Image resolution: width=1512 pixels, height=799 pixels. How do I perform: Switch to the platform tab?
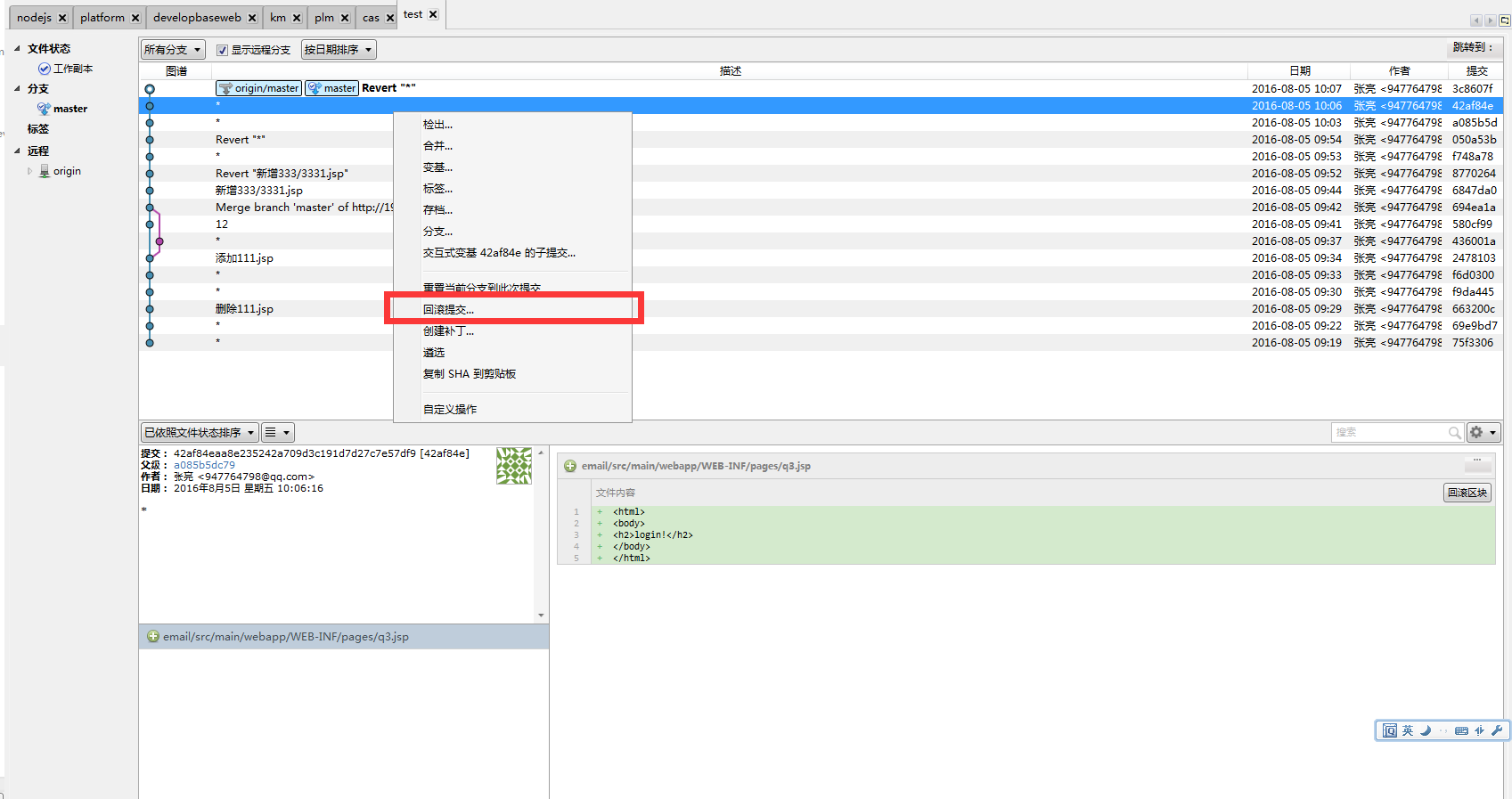tap(102, 18)
